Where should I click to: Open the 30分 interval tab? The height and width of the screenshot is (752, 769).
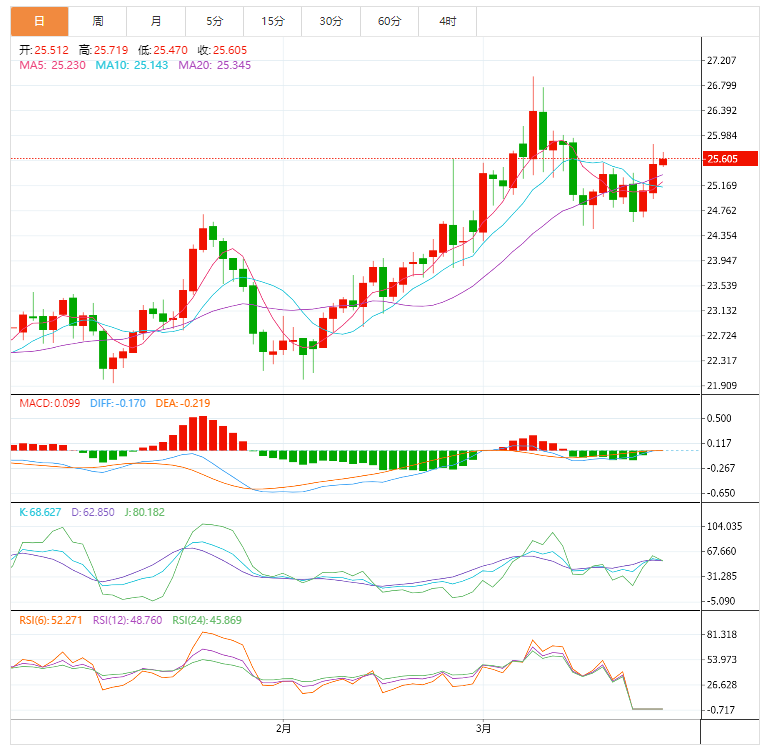click(331, 21)
